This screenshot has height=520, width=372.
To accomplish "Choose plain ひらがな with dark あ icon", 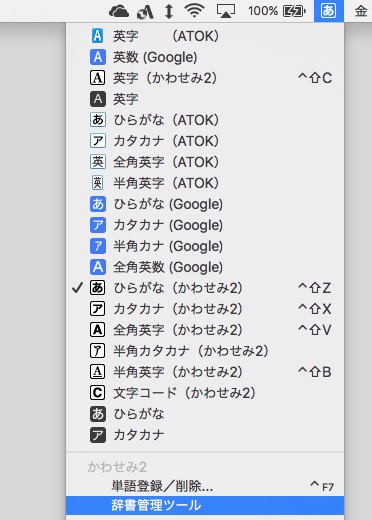I will point(205,414).
